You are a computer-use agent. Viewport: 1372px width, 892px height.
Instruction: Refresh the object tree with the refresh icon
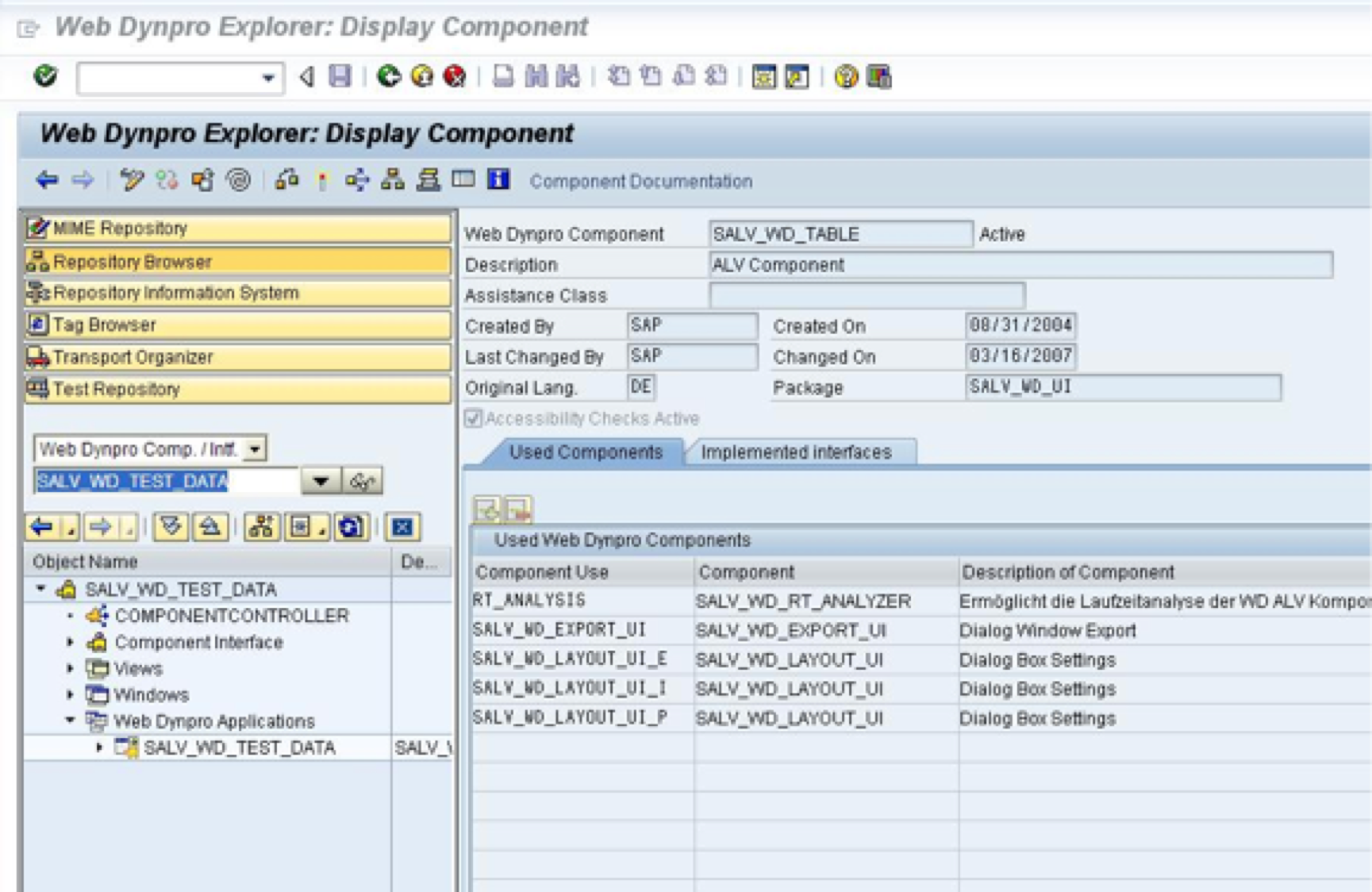click(x=352, y=526)
